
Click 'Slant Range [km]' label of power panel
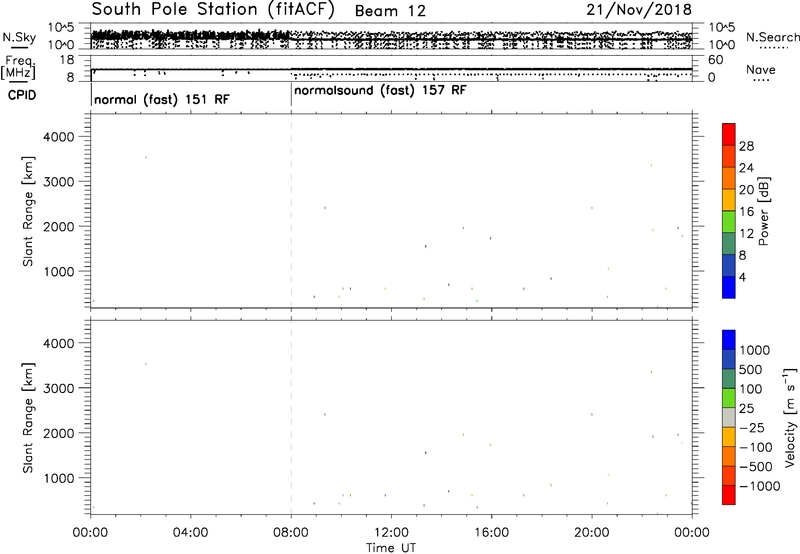click(28, 211)
